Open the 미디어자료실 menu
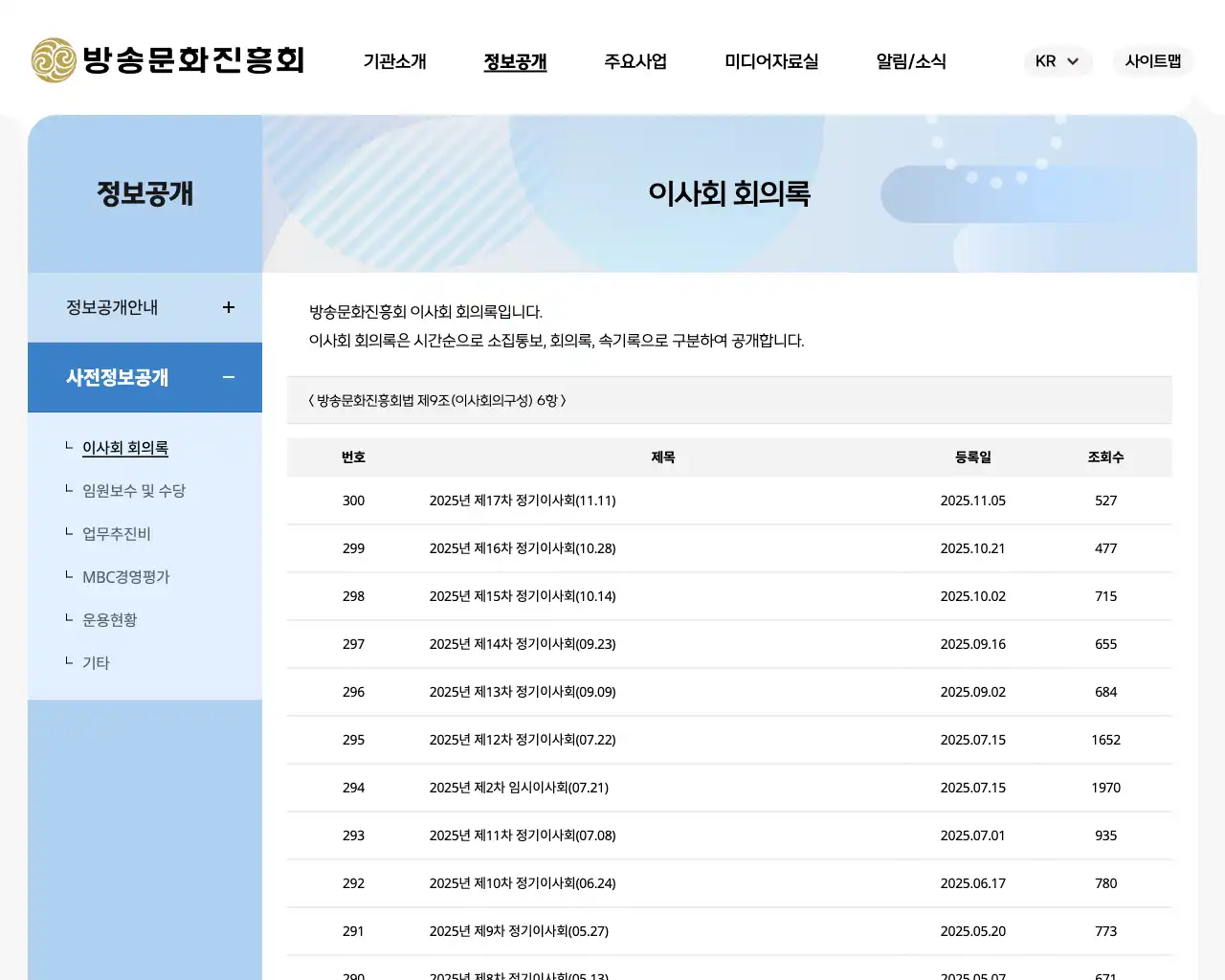This screenshot has width=1225, height=980. 771,61
